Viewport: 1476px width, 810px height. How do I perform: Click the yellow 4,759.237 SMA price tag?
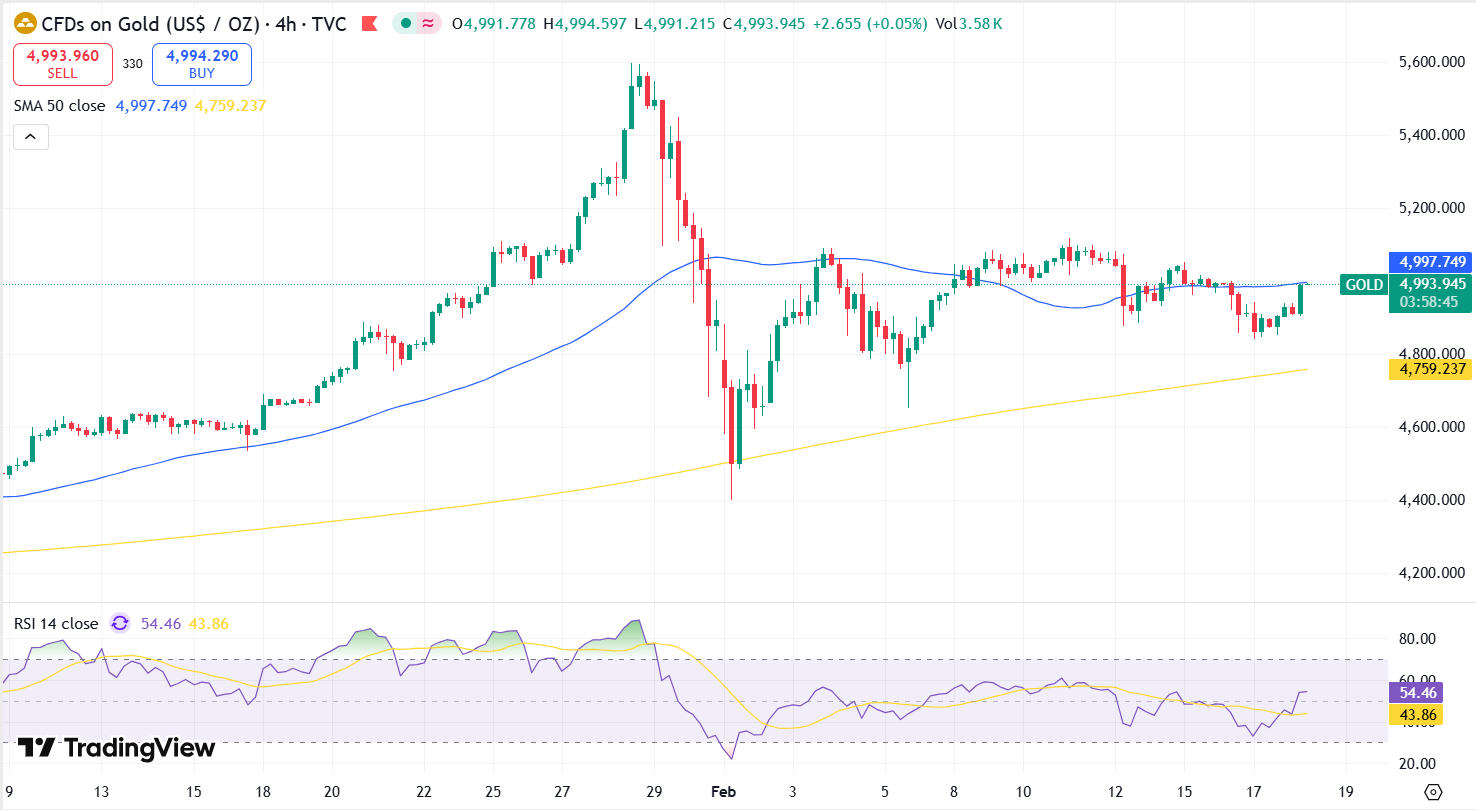coord(1429,369)
